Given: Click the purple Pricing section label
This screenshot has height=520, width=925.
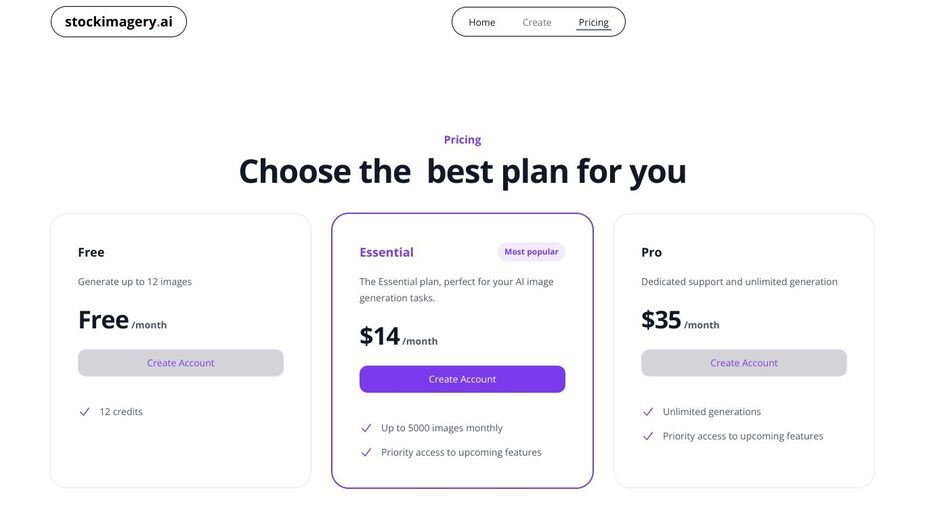Looking at the screenshot, I should [x=462, y=140].
